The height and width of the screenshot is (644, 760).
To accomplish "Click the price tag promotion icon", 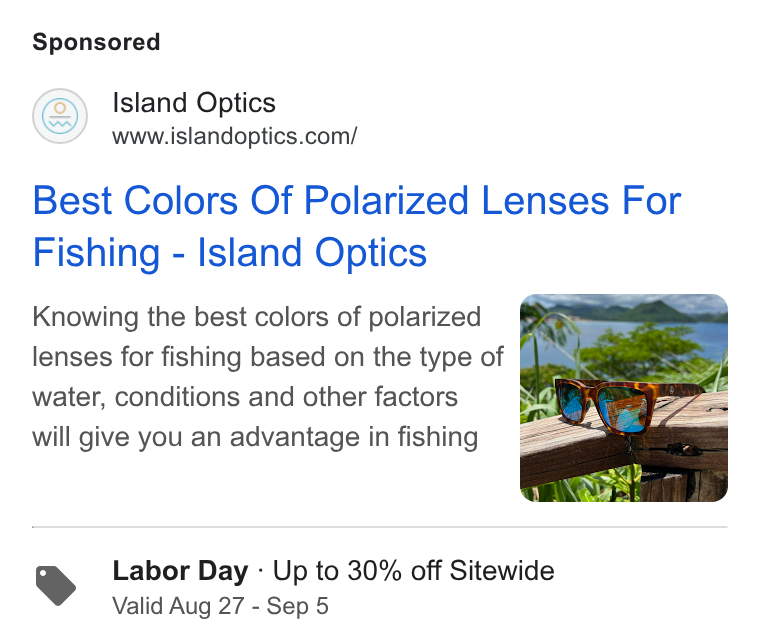I will [x=56, y=585].
